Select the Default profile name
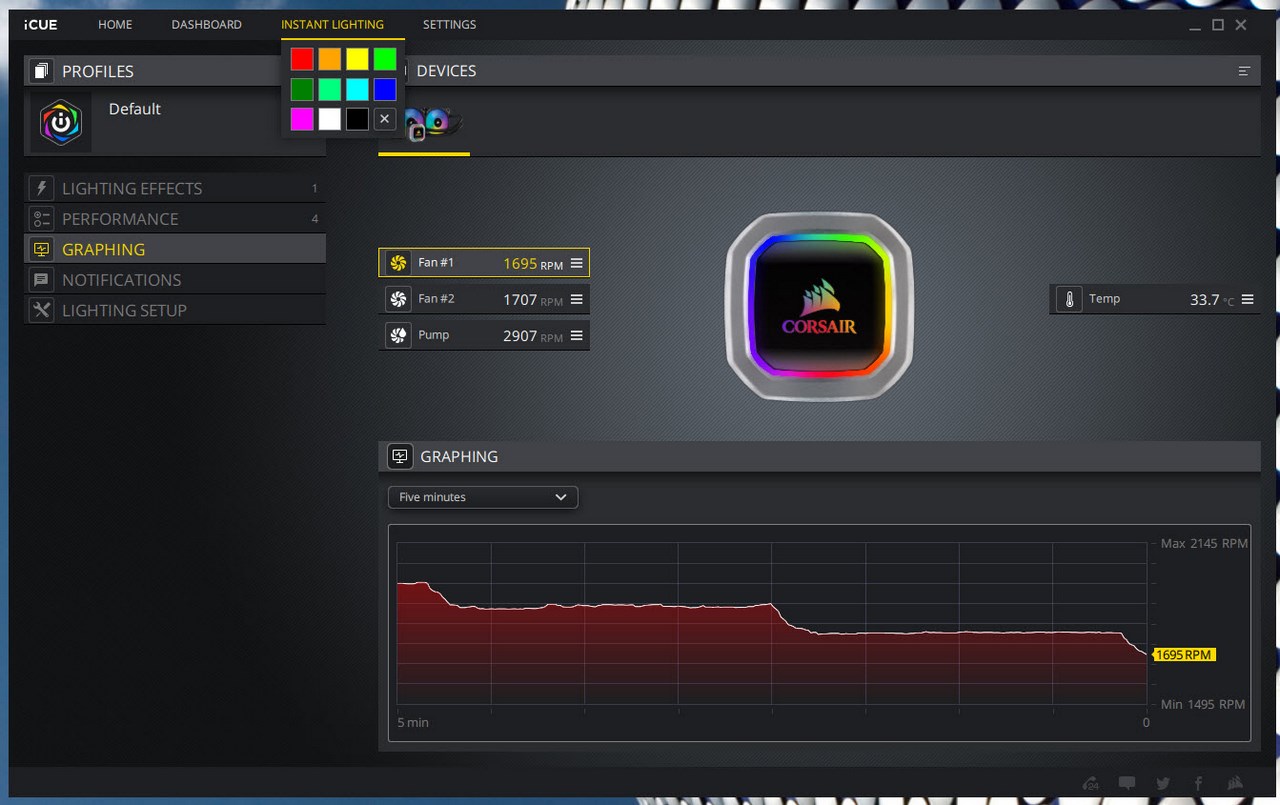1280x805 pixels. 134,109
